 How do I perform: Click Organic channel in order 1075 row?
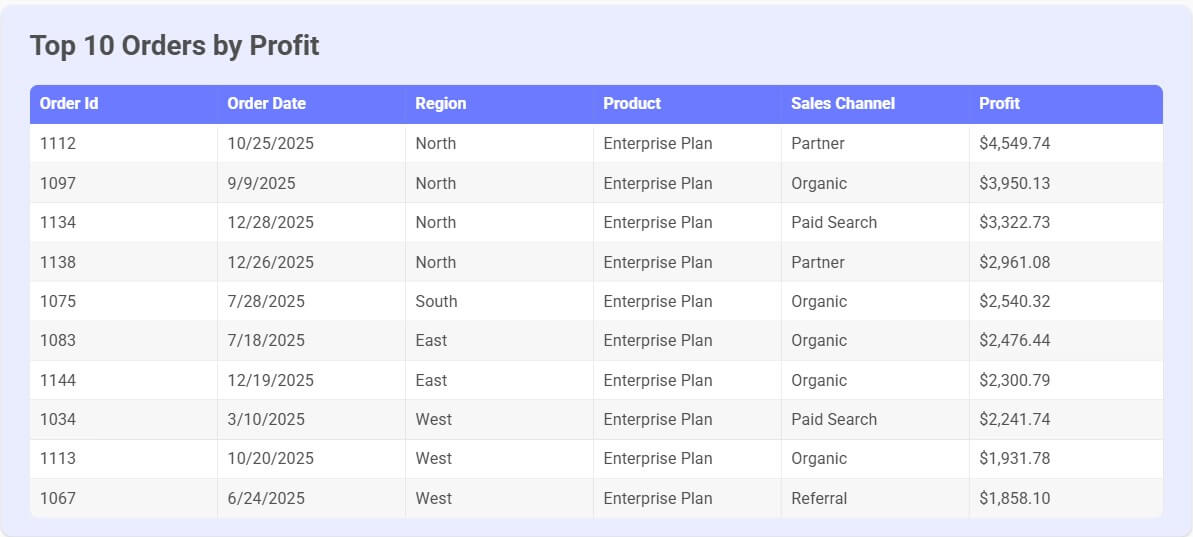[x=819, y=301]
